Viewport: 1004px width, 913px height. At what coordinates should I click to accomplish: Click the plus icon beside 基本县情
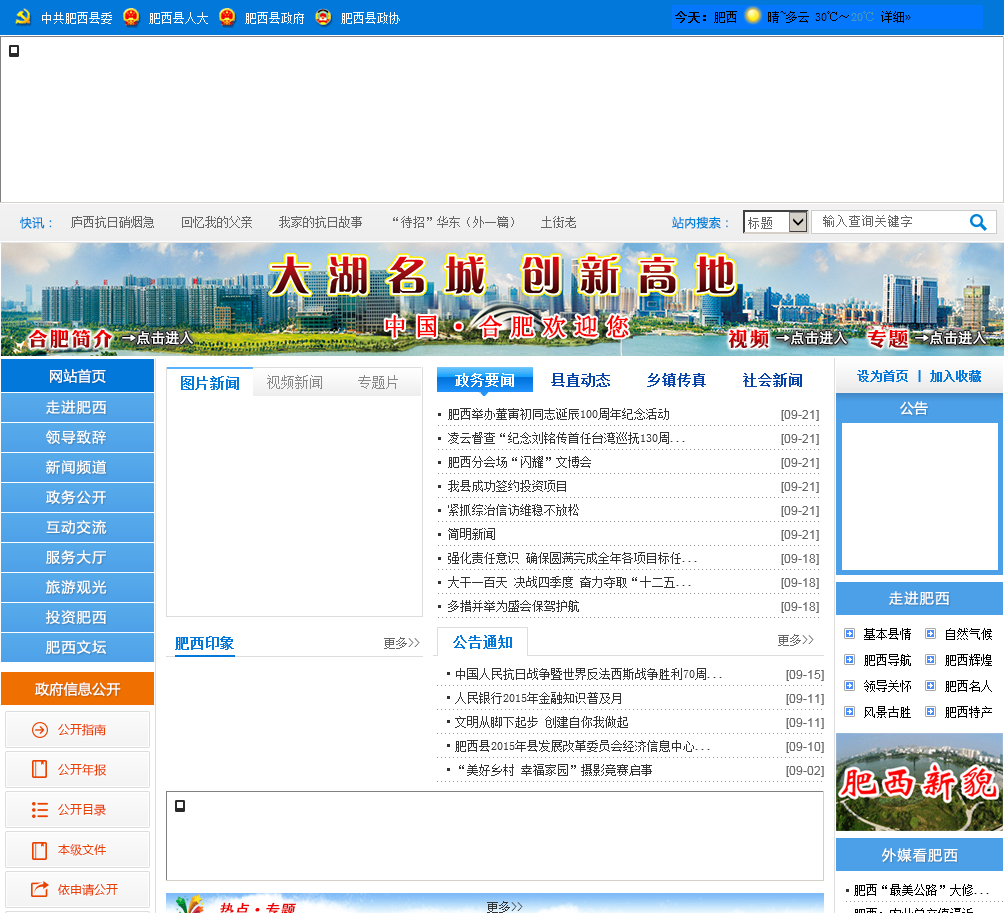pos(849,634)
